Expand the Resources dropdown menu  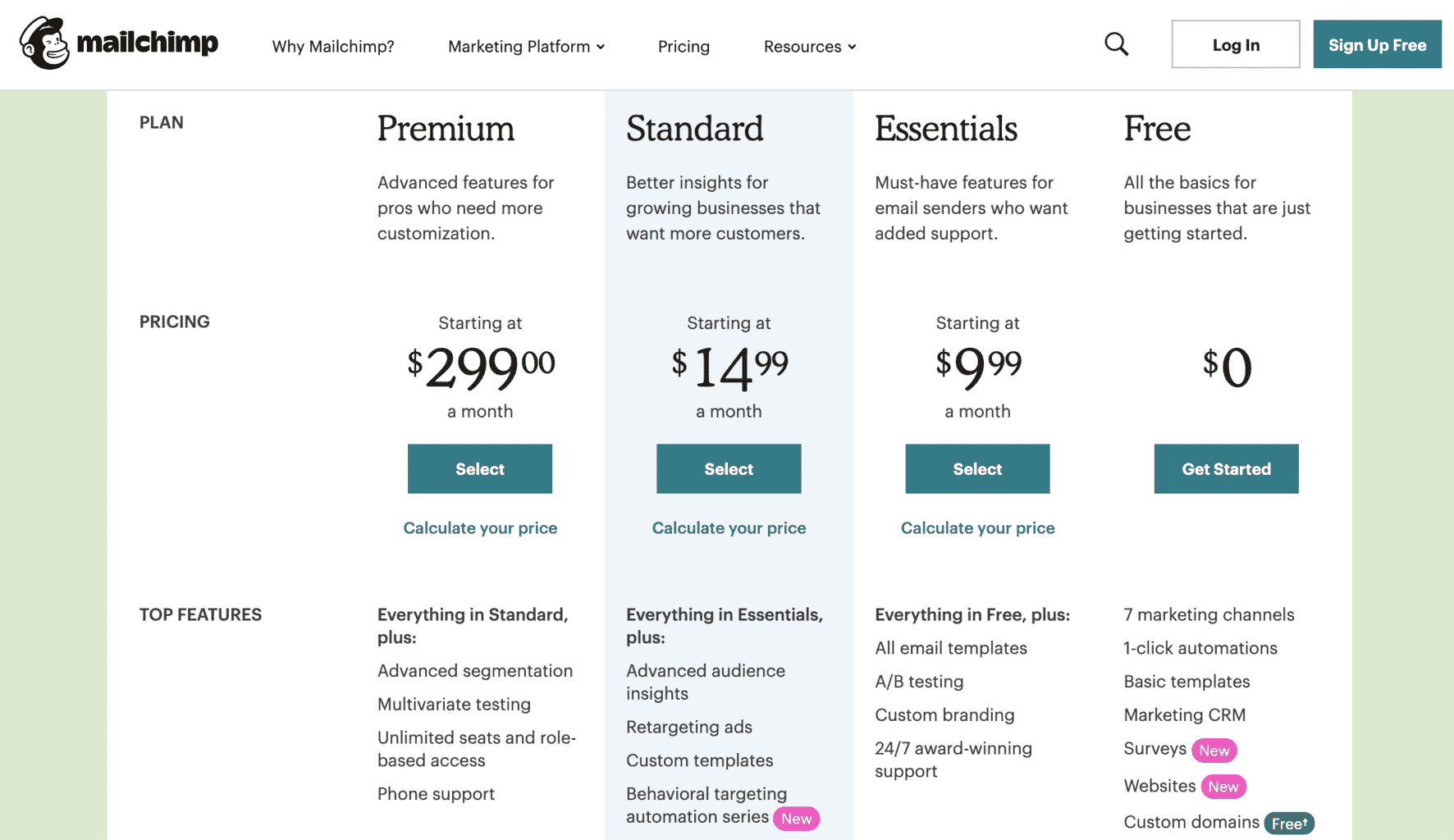point(810,47)
